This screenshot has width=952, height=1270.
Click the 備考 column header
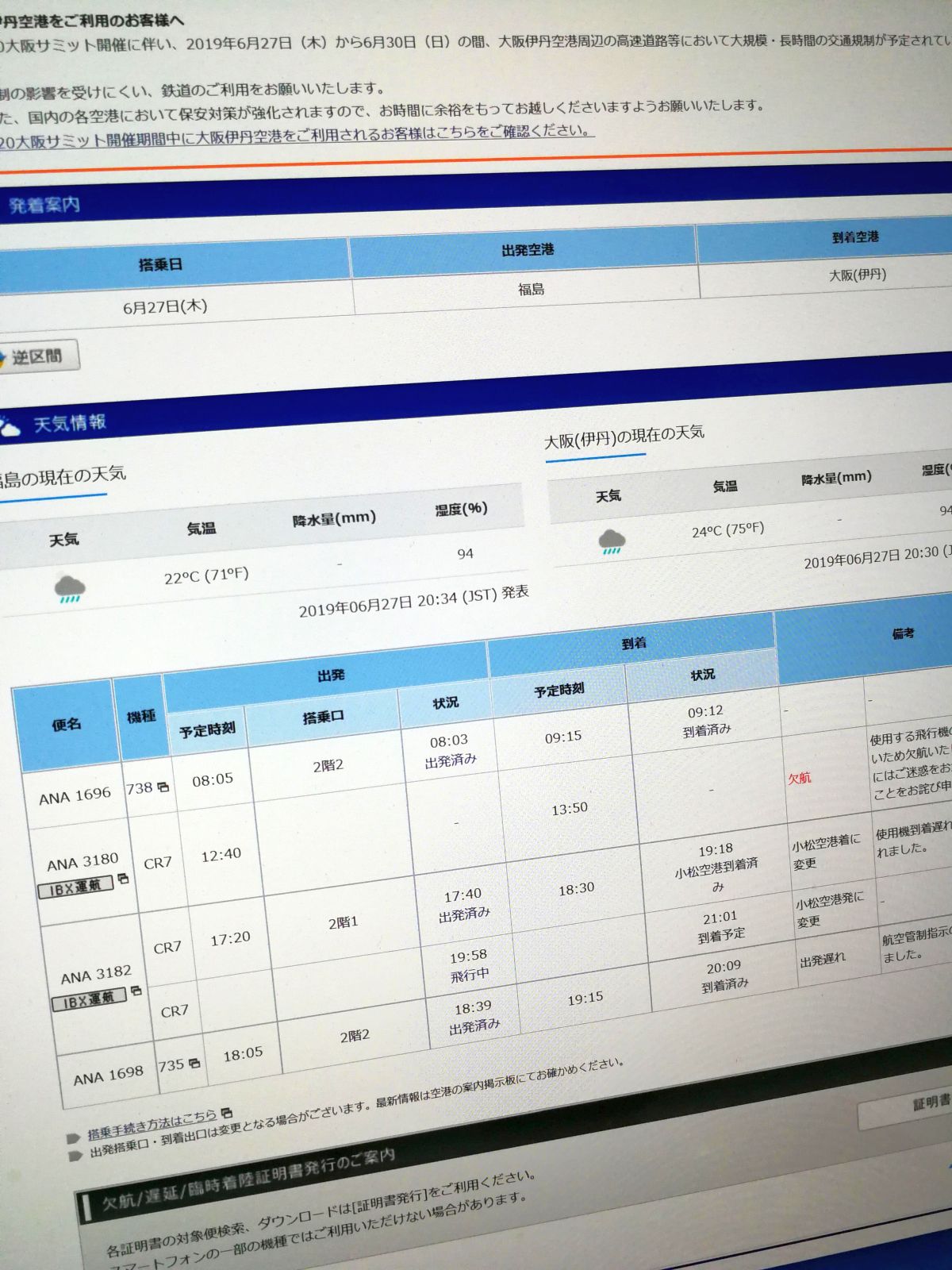903,633
